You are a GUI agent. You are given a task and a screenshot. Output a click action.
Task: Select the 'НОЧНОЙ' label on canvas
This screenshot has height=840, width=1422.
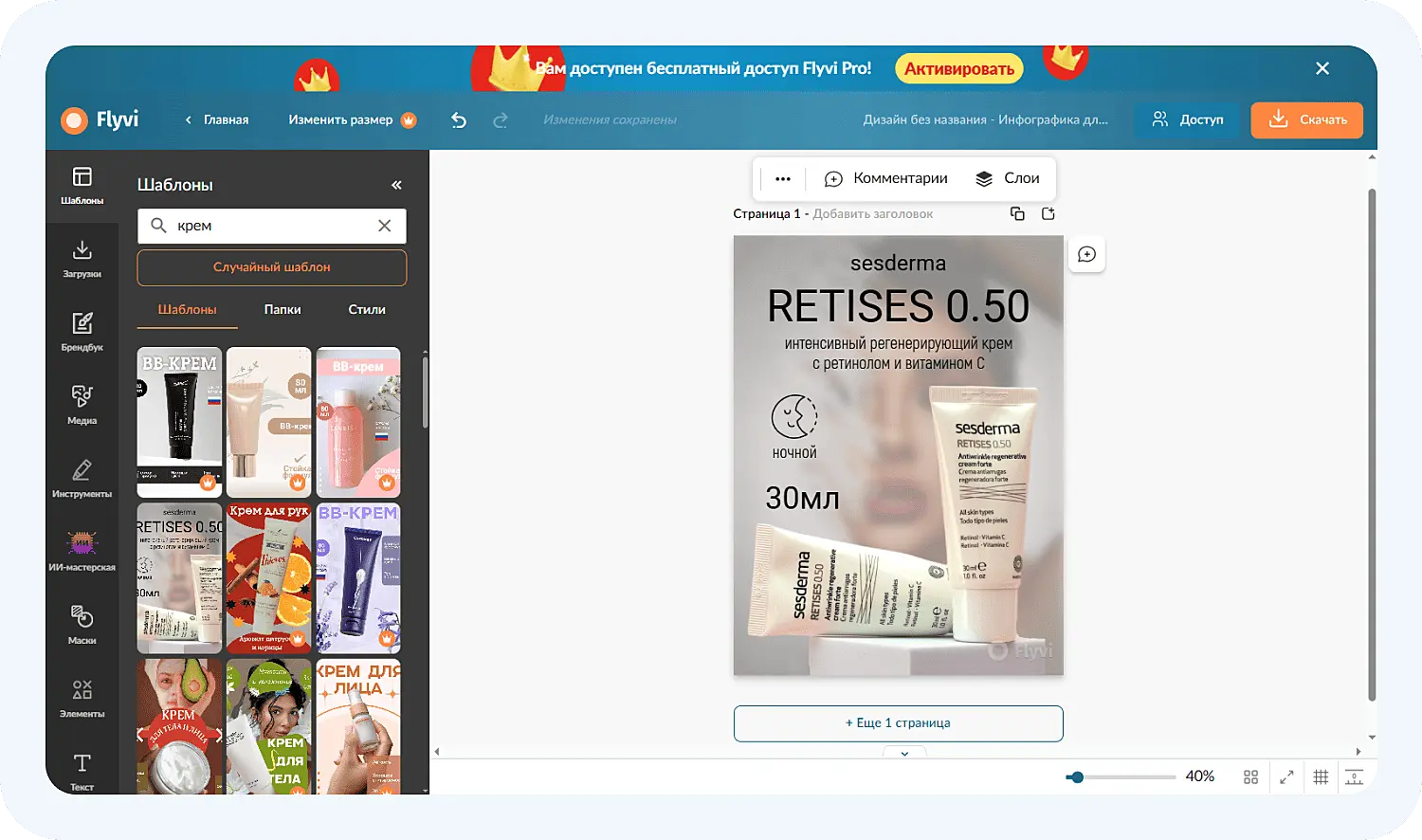coord(794,453)
